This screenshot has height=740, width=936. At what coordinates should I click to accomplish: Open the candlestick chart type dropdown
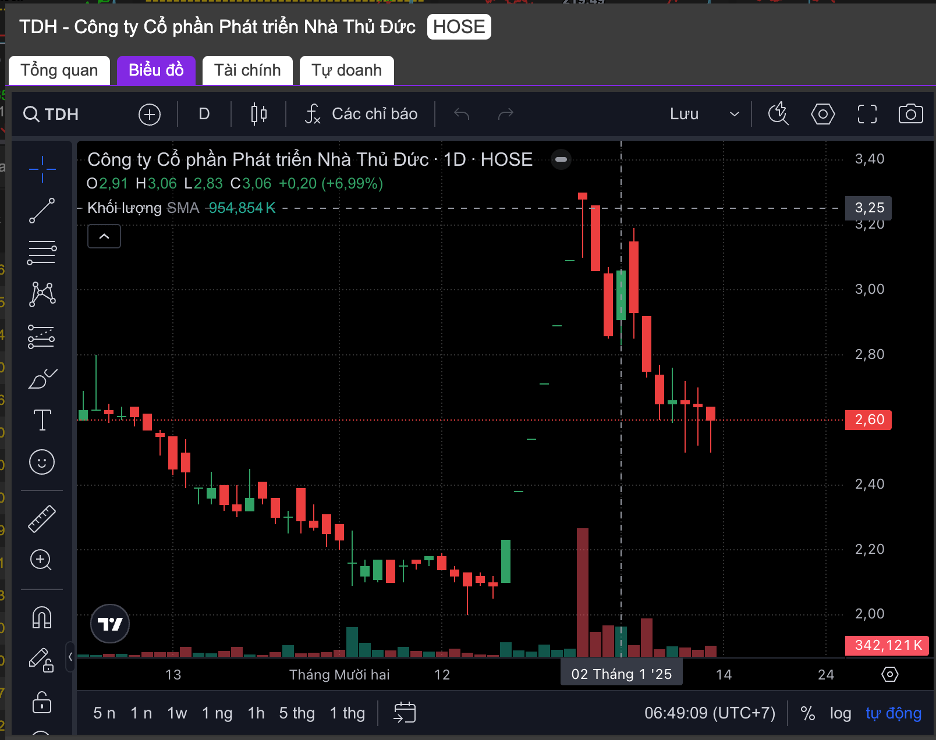click(x=259, y=114)
